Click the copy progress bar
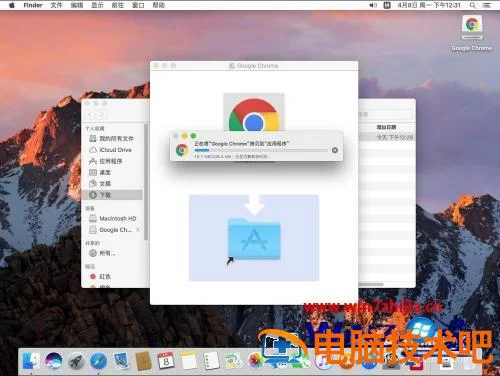 [x=261, y=151]
